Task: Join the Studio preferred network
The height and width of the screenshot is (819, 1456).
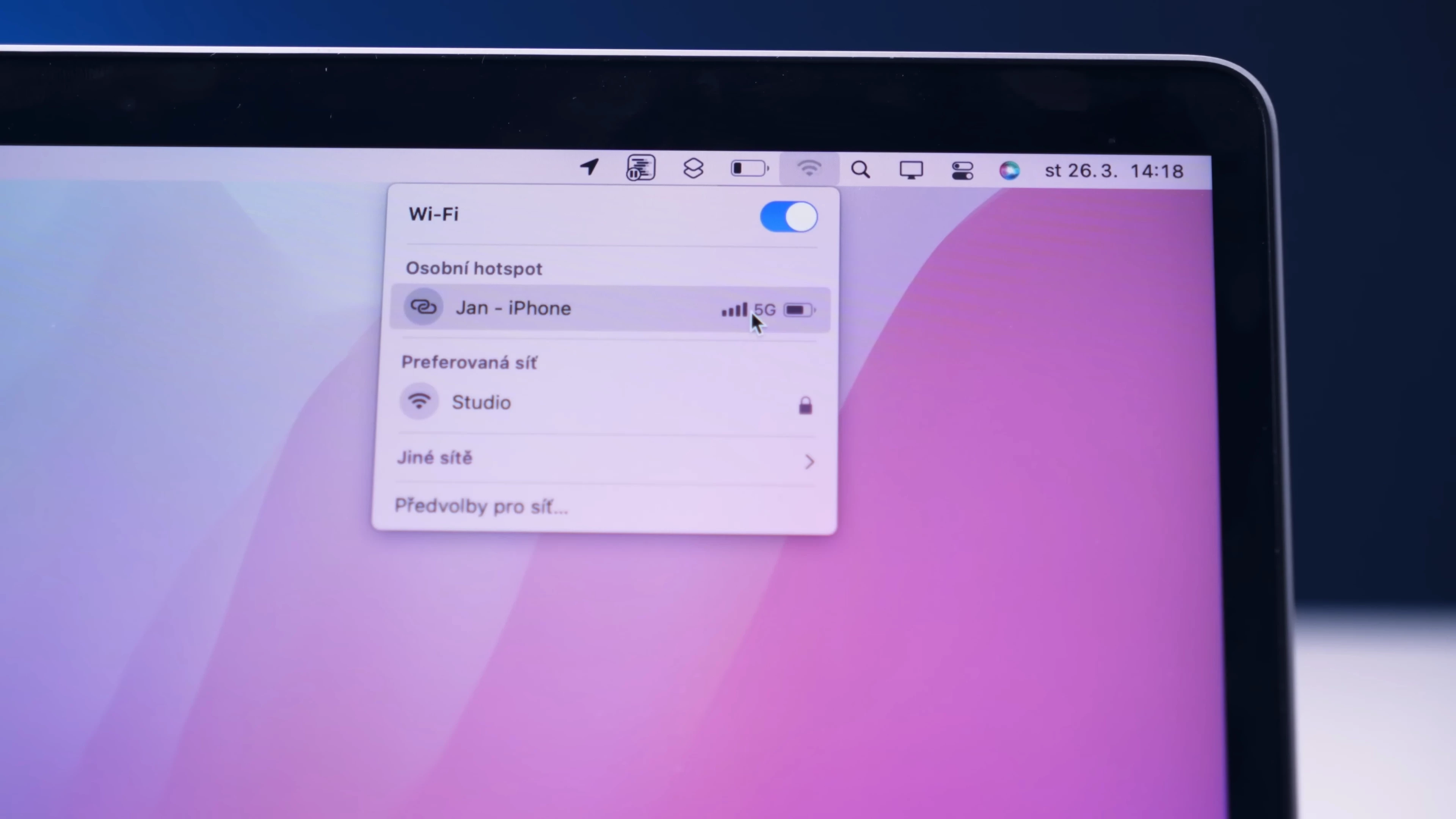Action: coord(607,403)
